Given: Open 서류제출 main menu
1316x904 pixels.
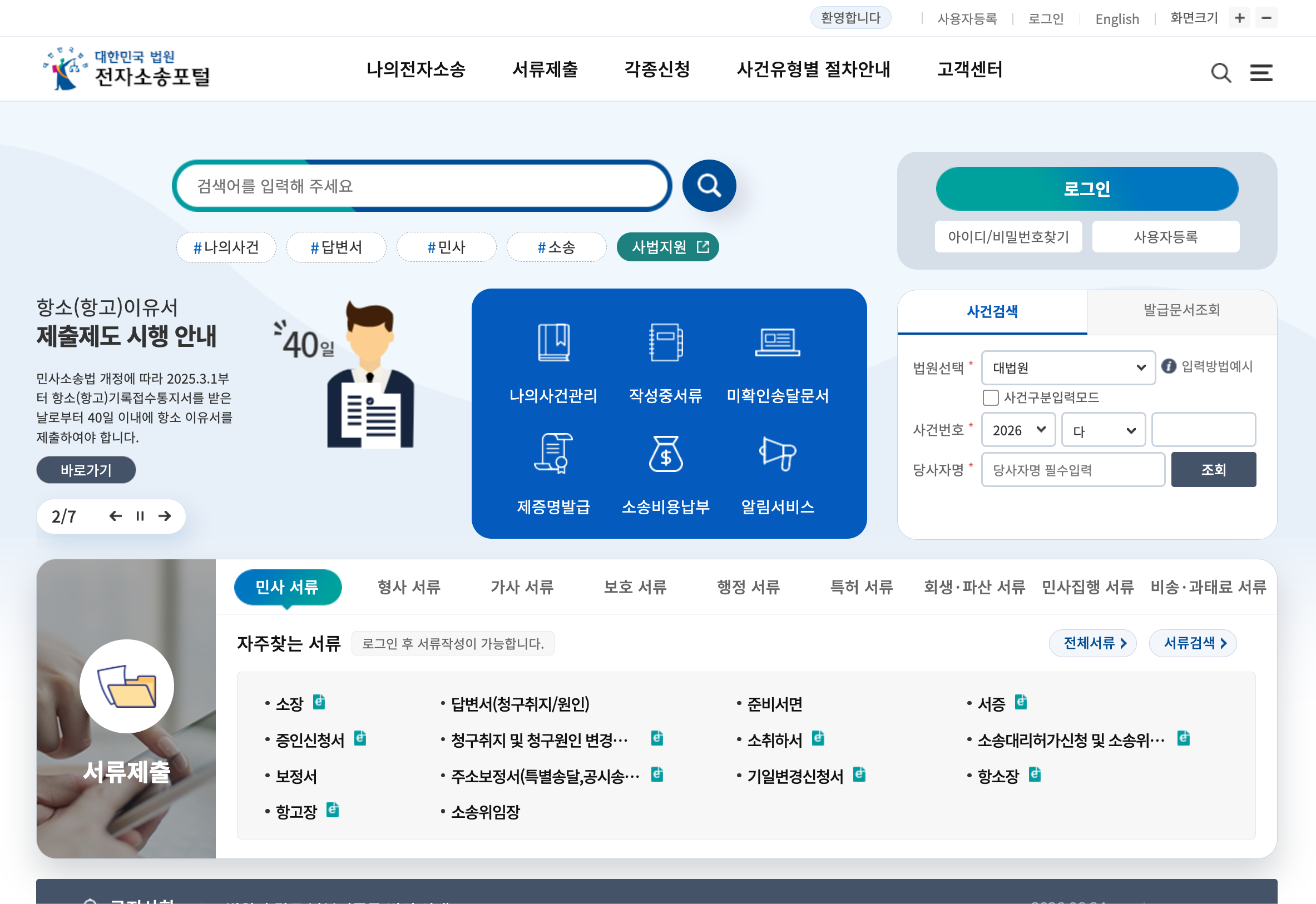Looking at the screenshot, I should (545, 69).
